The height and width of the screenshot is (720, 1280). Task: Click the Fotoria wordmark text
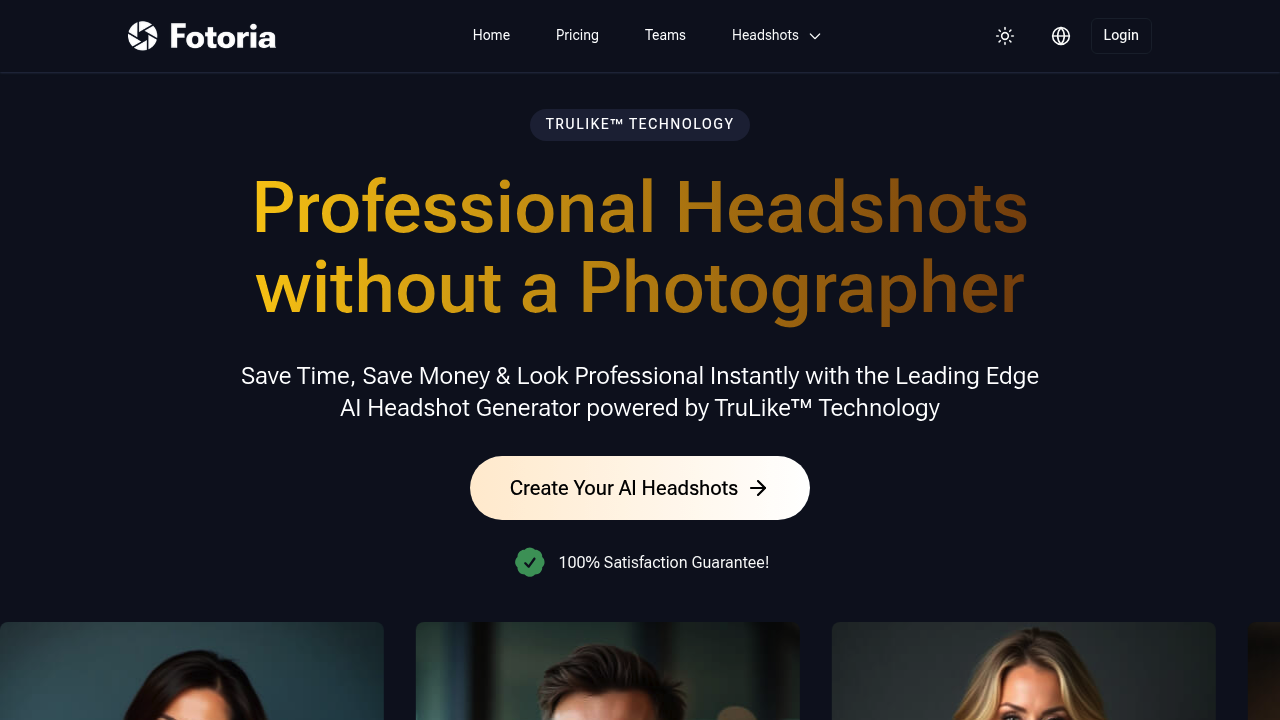coord(222,37)
